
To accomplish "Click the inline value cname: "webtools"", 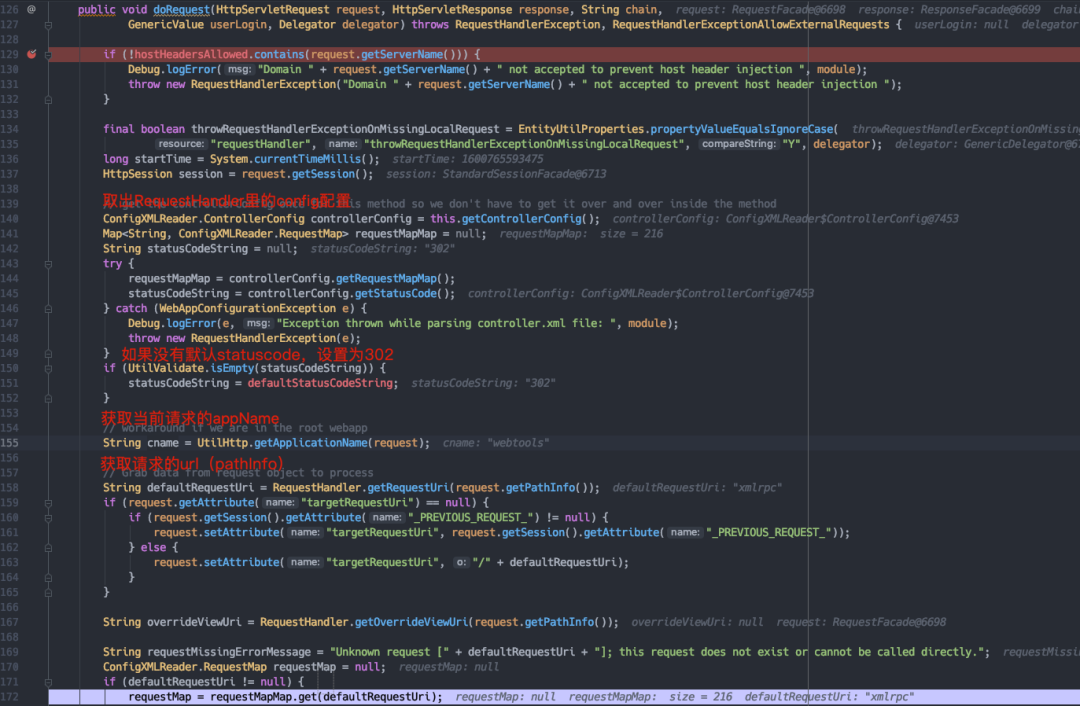I will (x=495, y=443).
